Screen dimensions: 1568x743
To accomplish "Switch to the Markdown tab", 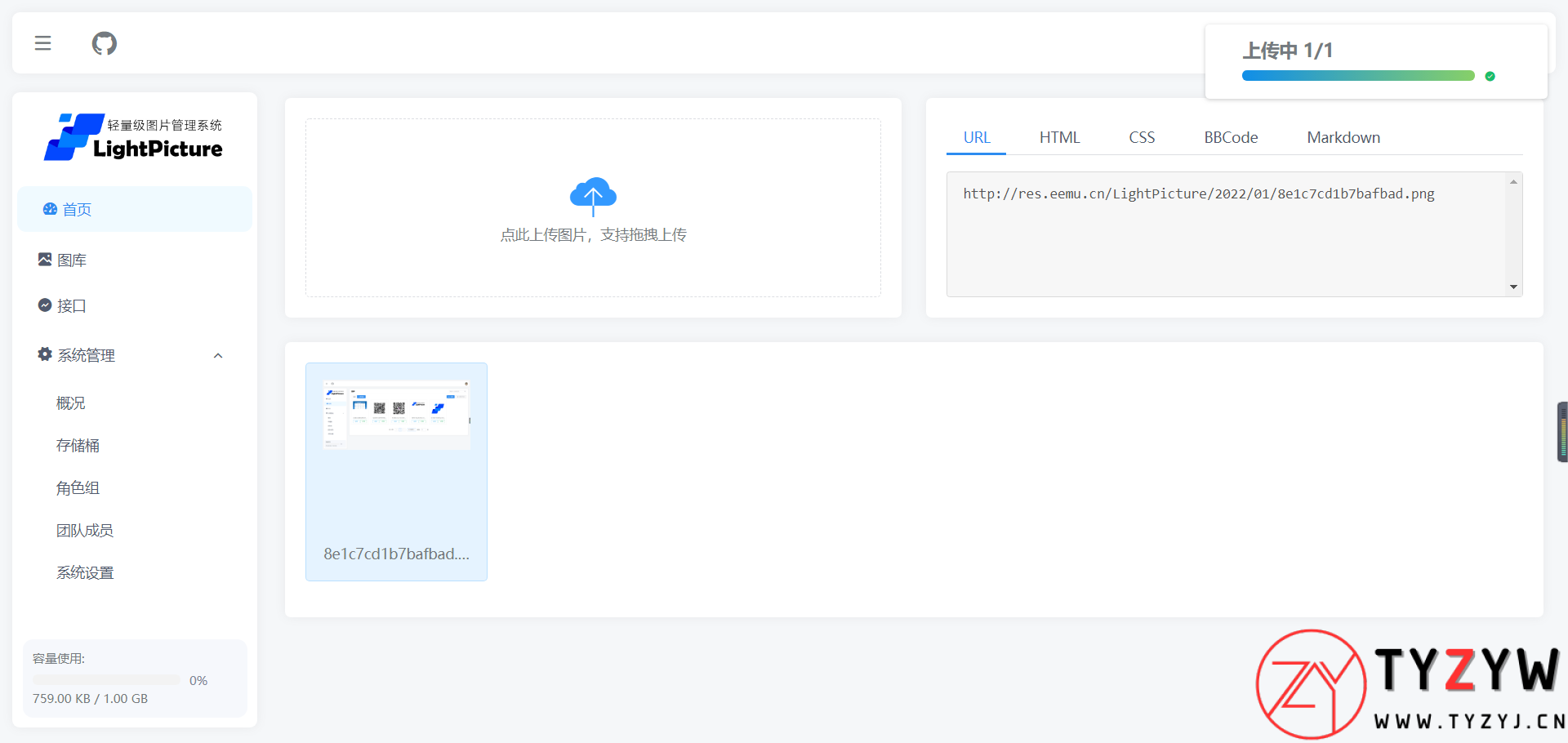I will tap(1343, 137).
